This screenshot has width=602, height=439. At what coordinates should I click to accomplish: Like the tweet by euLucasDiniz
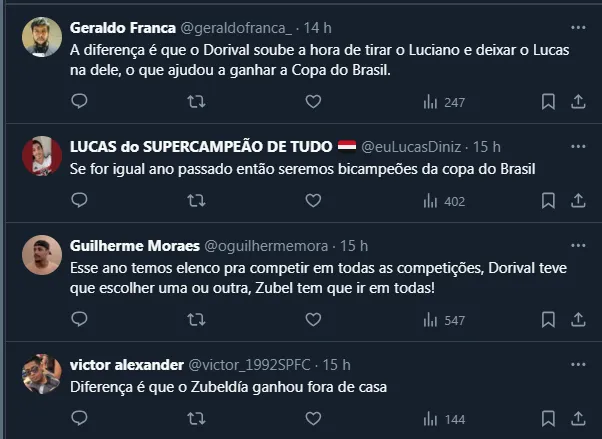(x=312, y=201)
